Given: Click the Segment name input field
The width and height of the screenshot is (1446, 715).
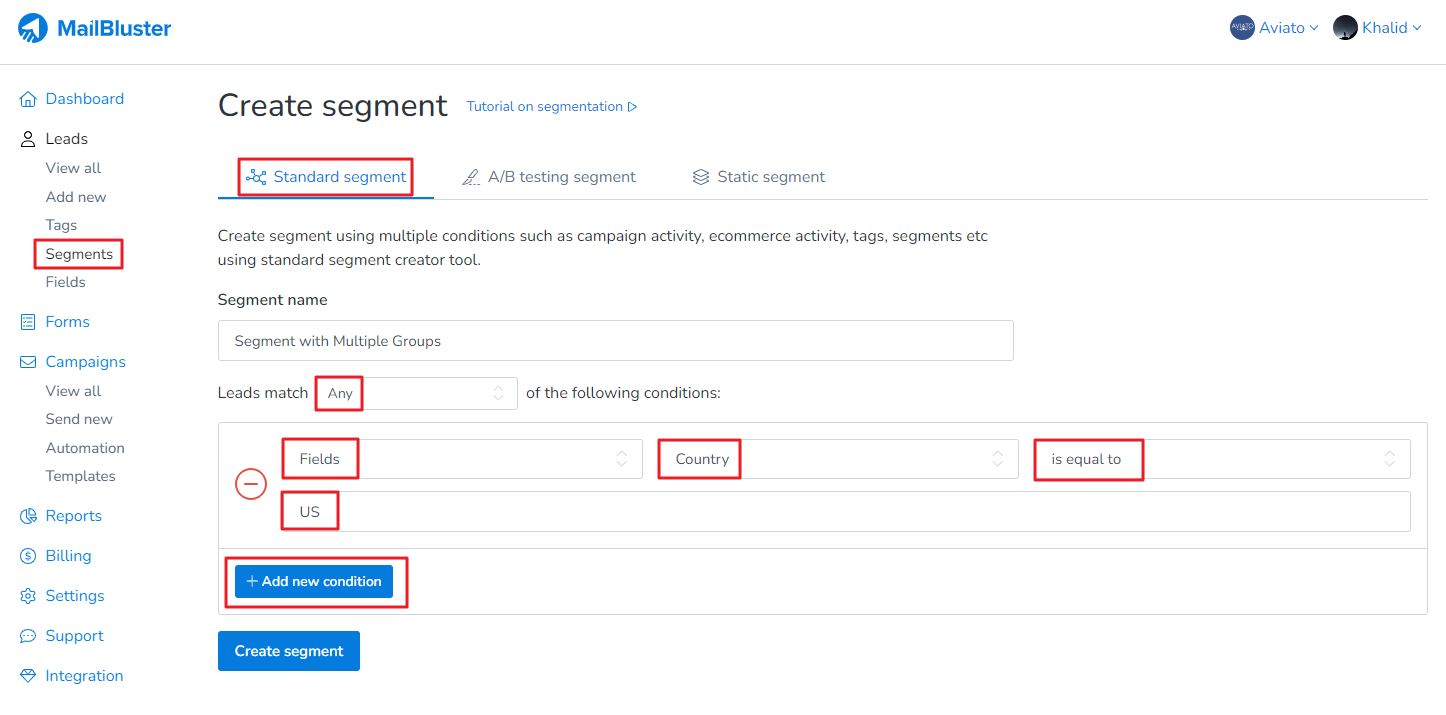Looking at the screenshot, I should [615, 340].
